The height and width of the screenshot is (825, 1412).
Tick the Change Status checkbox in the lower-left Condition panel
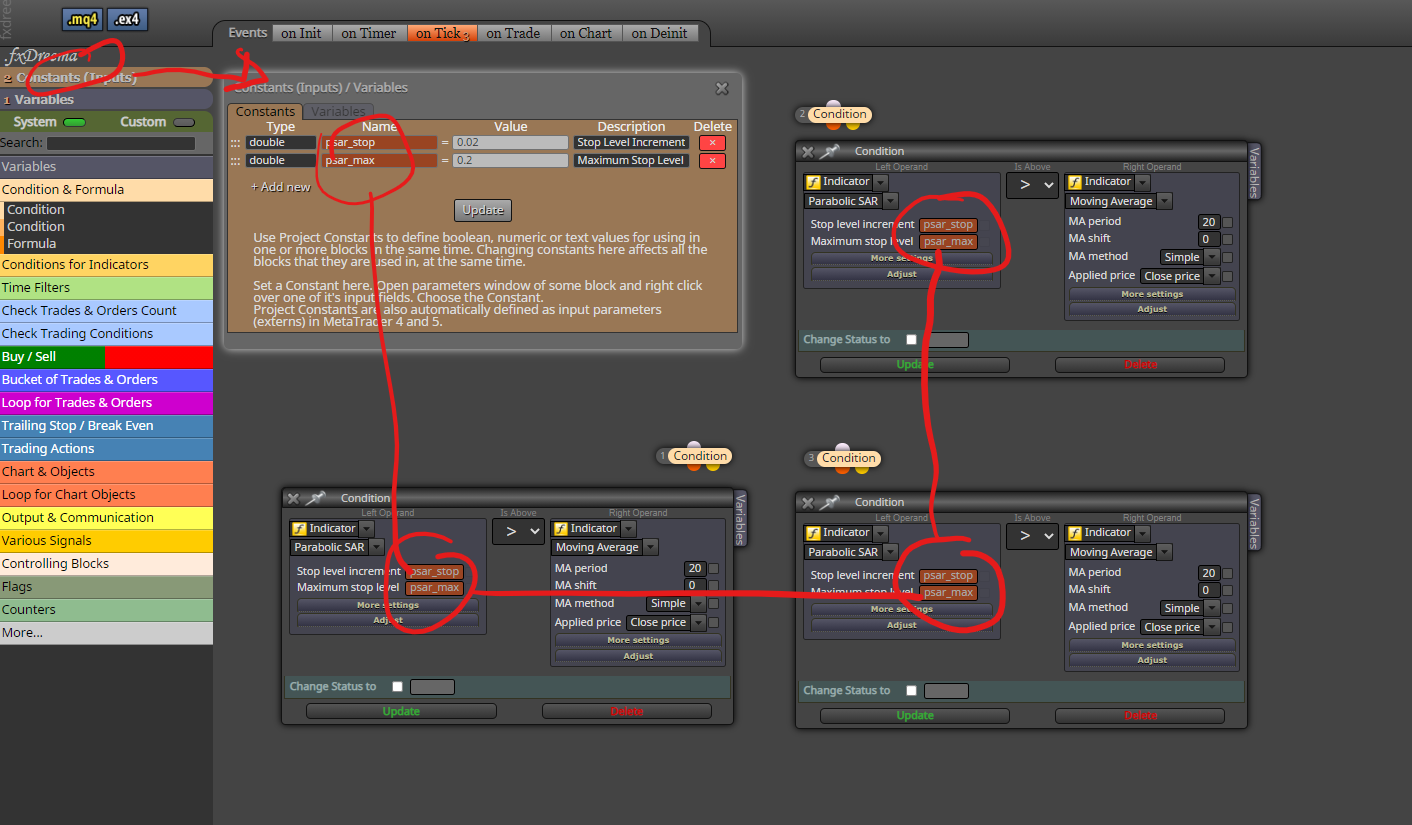(x=397, y=687)
